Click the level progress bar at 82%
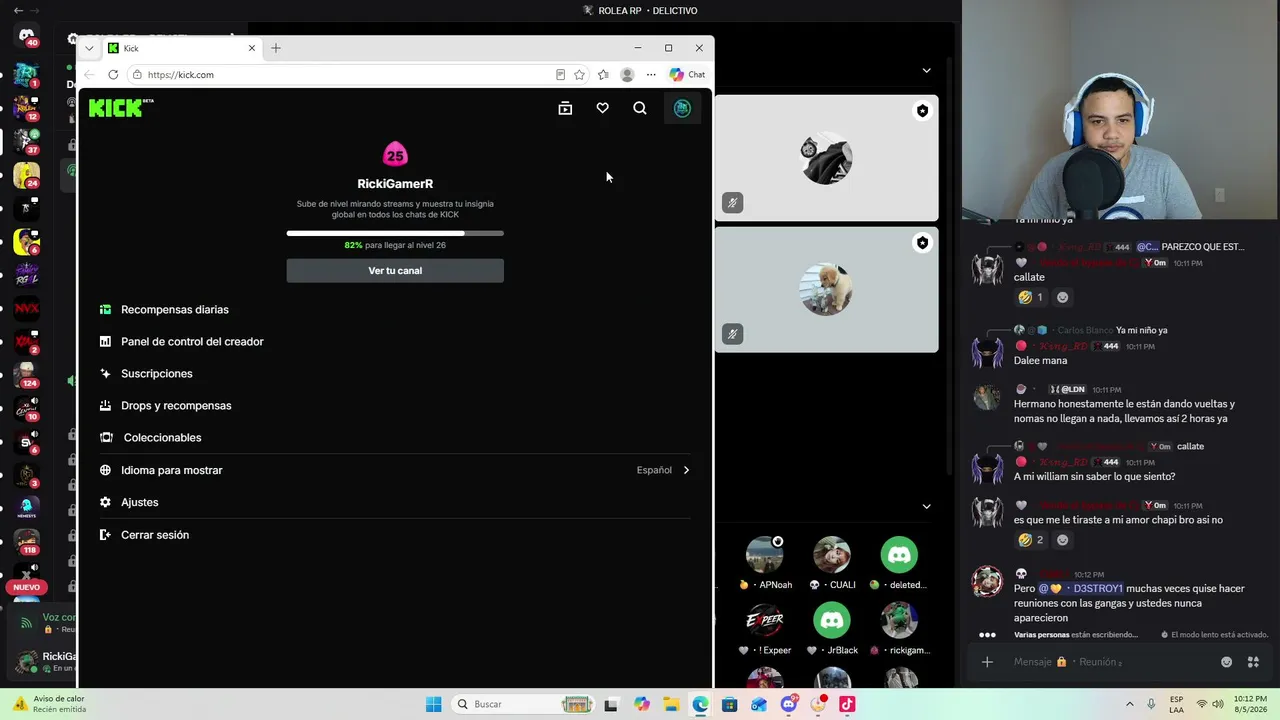 (x=395, y=233)
